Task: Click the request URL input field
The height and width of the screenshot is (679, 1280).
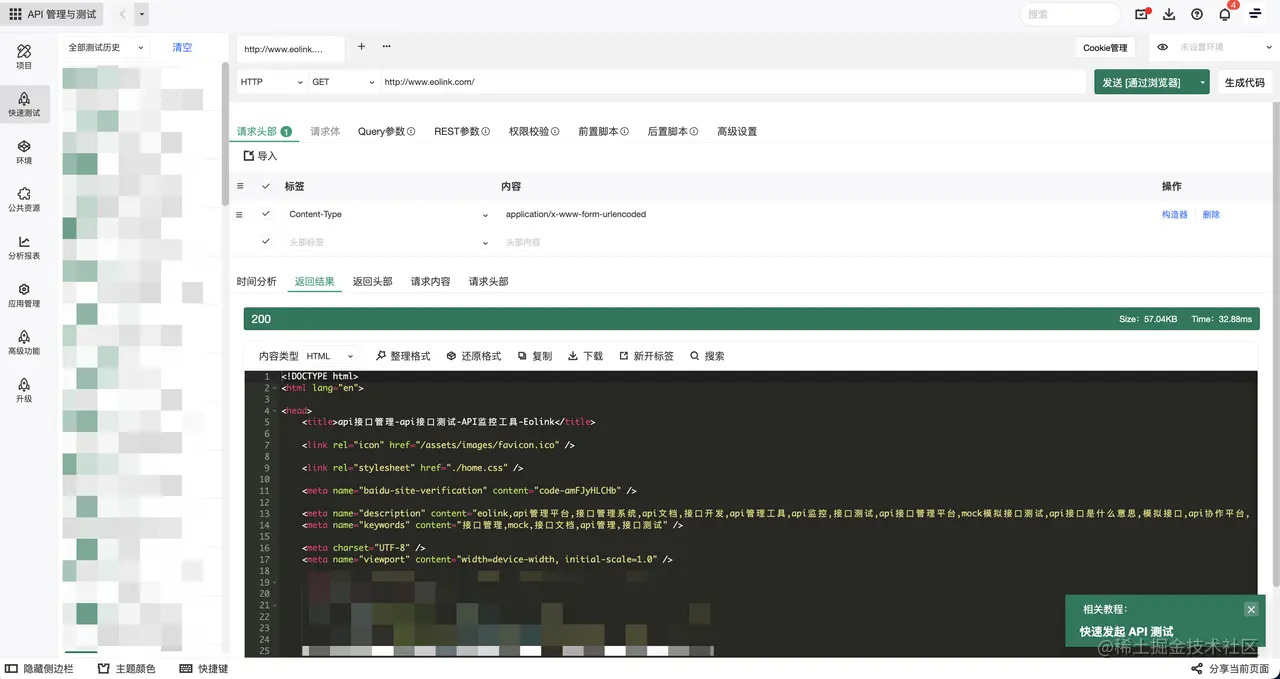Action: tap(733, 82)
